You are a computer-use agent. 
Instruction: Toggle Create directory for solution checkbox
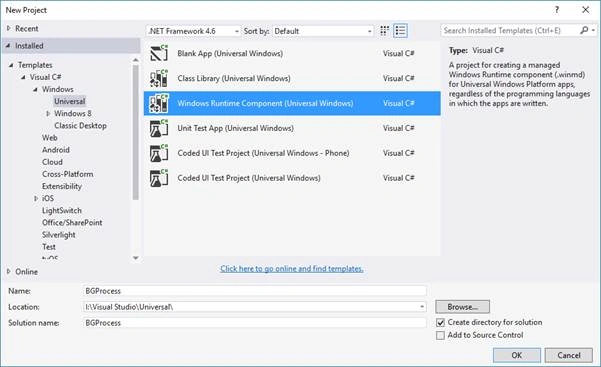pos(440,323)
